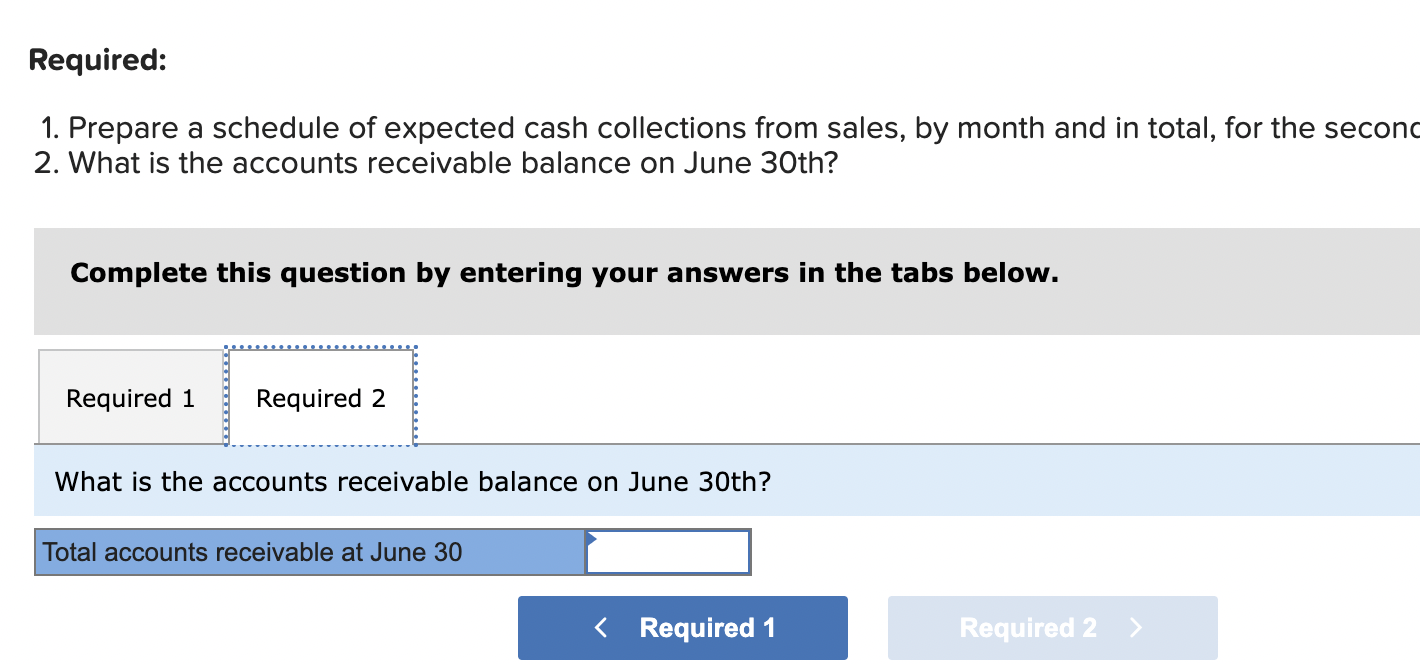This screenshot has width=1420, height=664.
Task: Click the Total accounts receivable at June 30 label
Action: coord(250,551)
